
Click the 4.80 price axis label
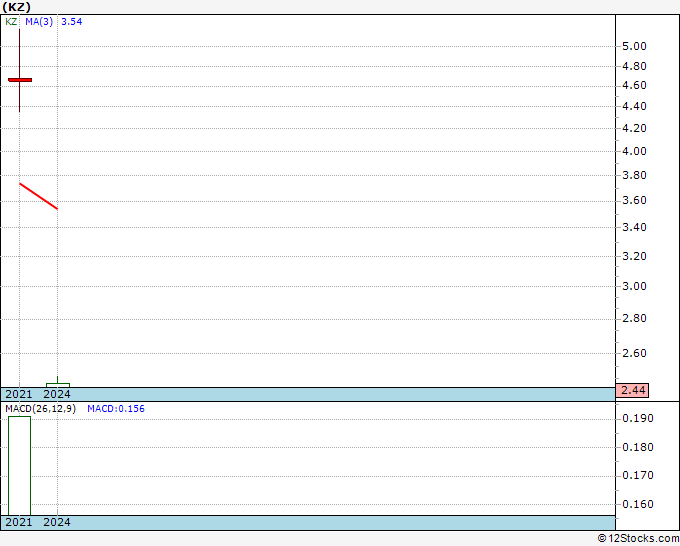pos(634,66)
